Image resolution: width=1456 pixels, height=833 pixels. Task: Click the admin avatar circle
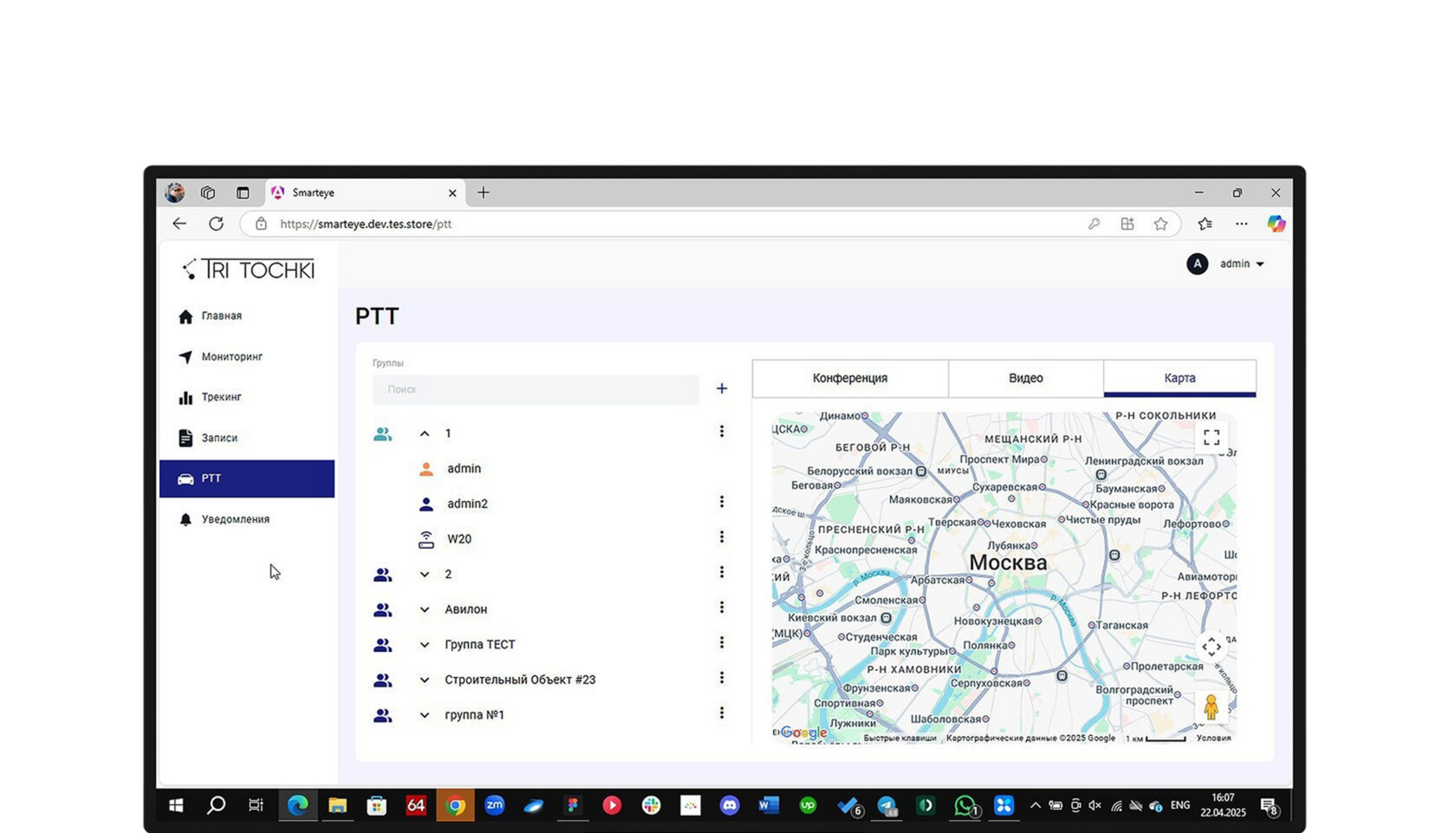click(x=1197, y=264)
